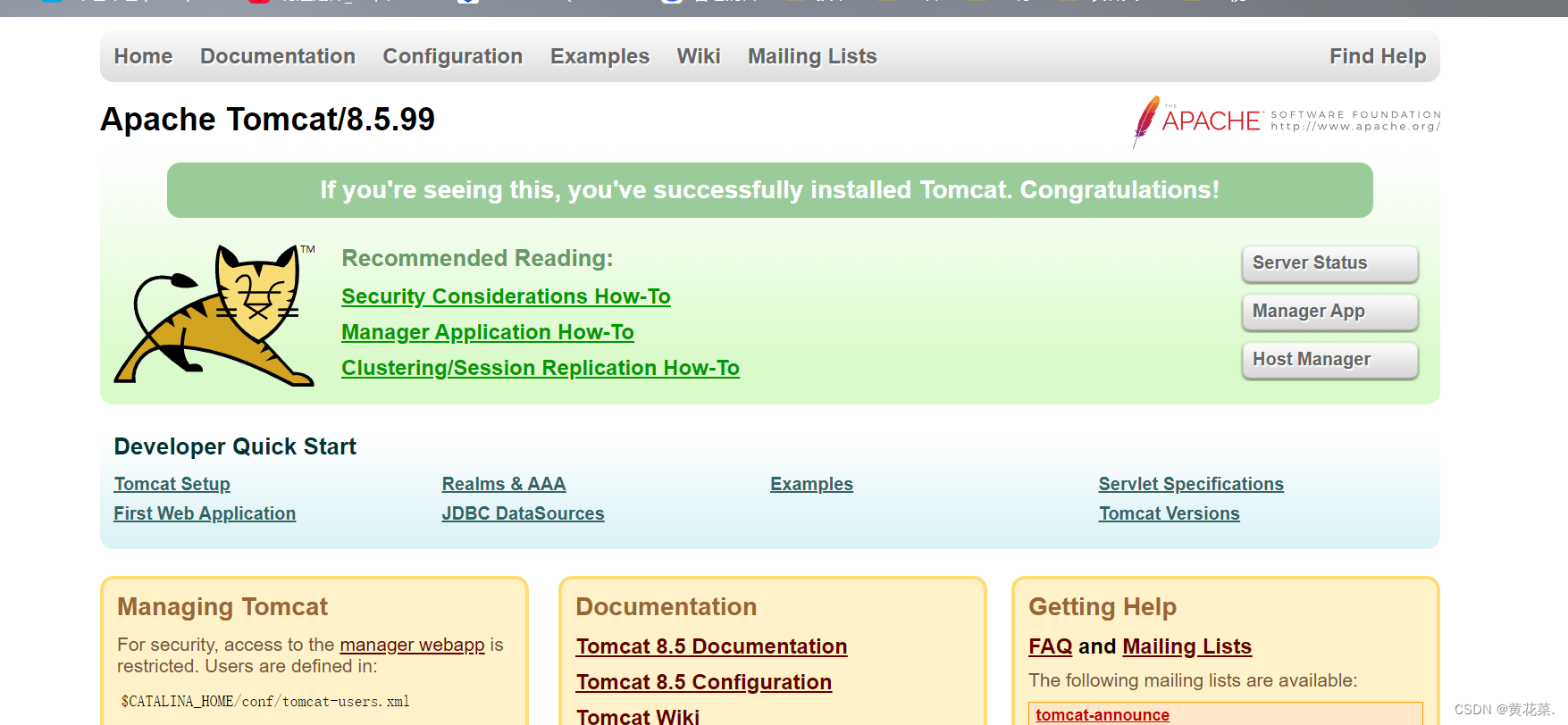The height and width of the screenshot is (725, 1568).
Task: Open the Home navigation item
Action: [143, 56]
